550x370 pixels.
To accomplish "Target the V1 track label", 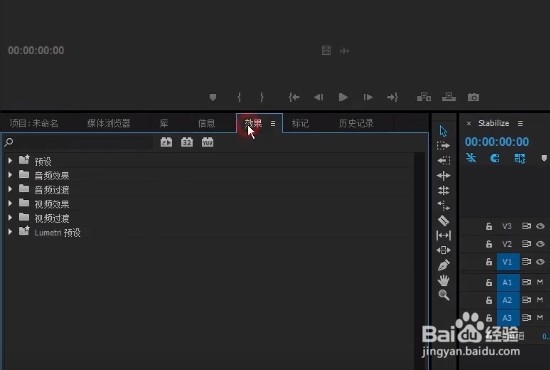I will tap(508, 262).
